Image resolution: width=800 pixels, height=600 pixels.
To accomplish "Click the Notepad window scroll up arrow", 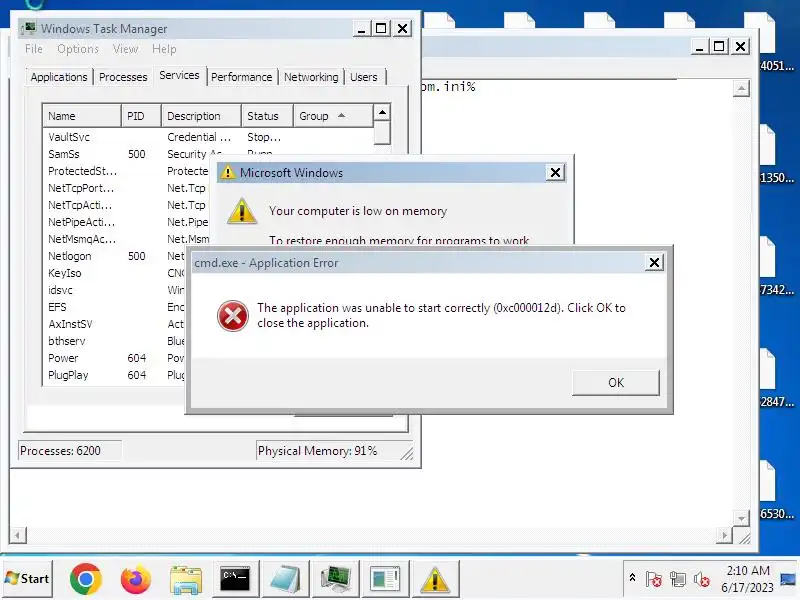I will pos(741,88).
